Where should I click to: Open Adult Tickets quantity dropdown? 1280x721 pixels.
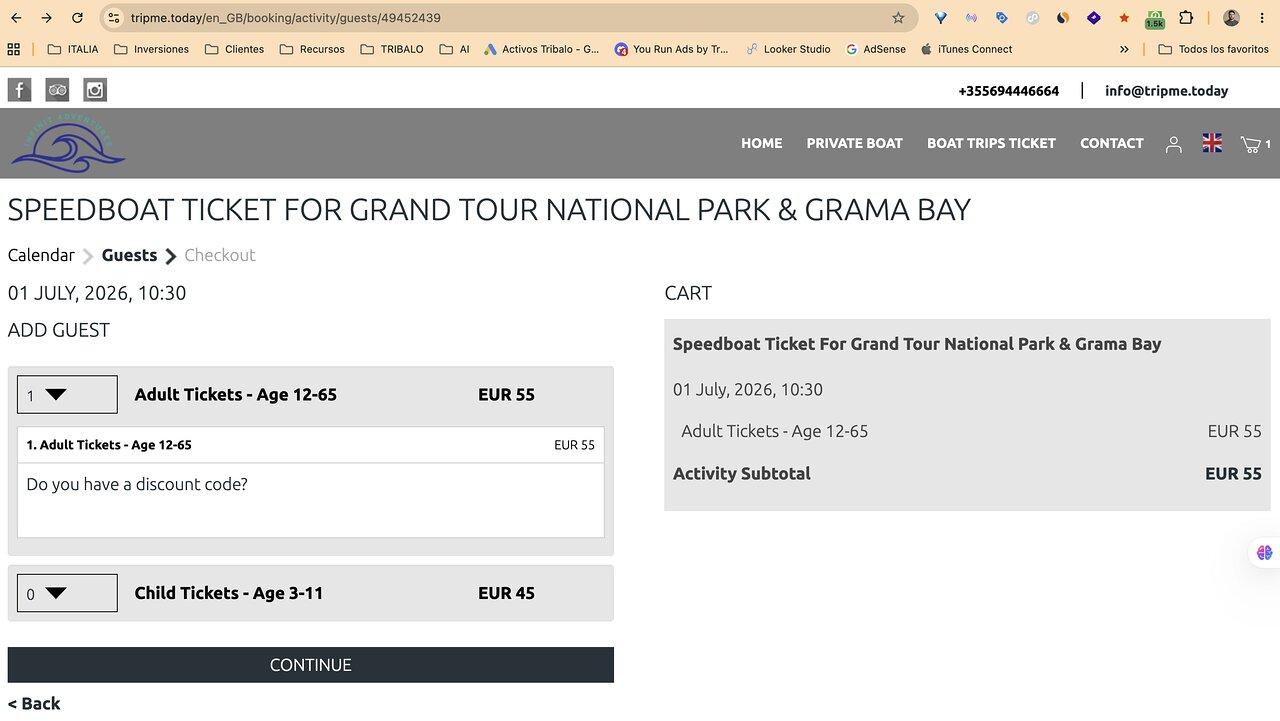coord(67,394)
